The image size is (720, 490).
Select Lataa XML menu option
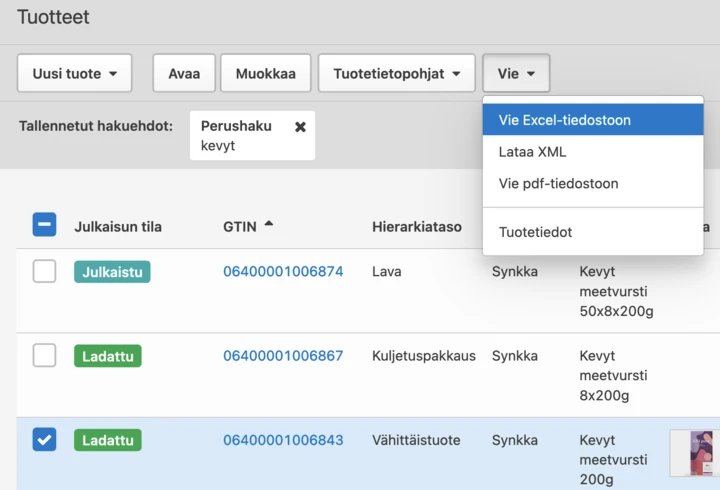click(x=533, y=152)
